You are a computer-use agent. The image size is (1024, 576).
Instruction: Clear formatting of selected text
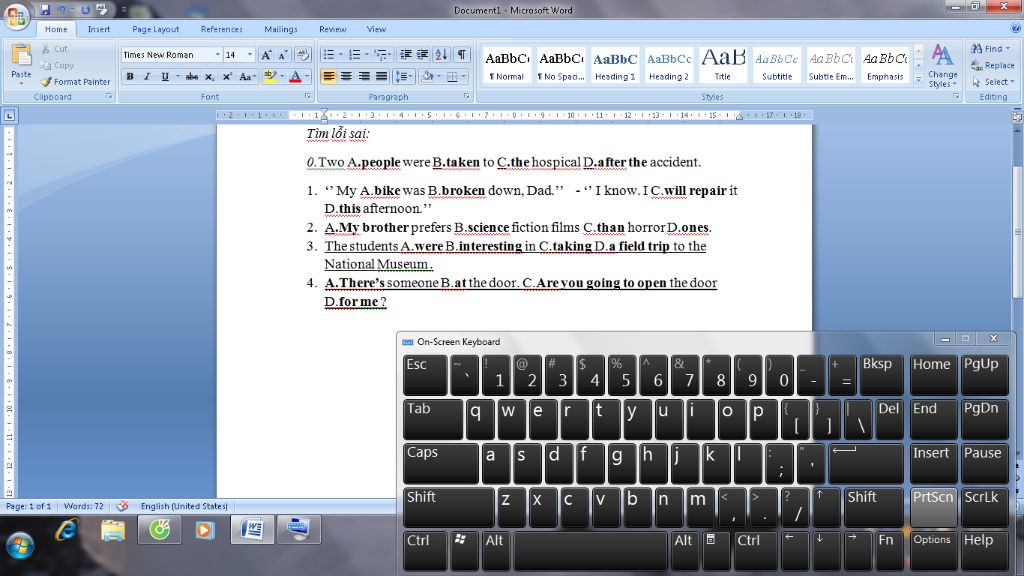point(302,55)
